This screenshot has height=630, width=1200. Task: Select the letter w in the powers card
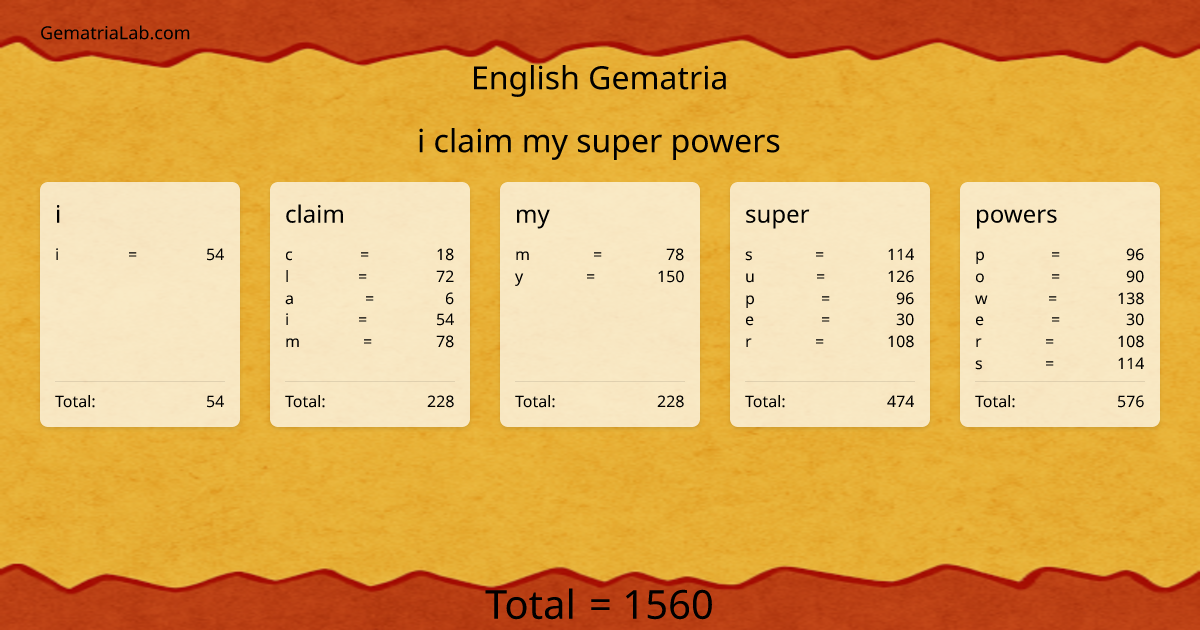[x=981, y=299]
